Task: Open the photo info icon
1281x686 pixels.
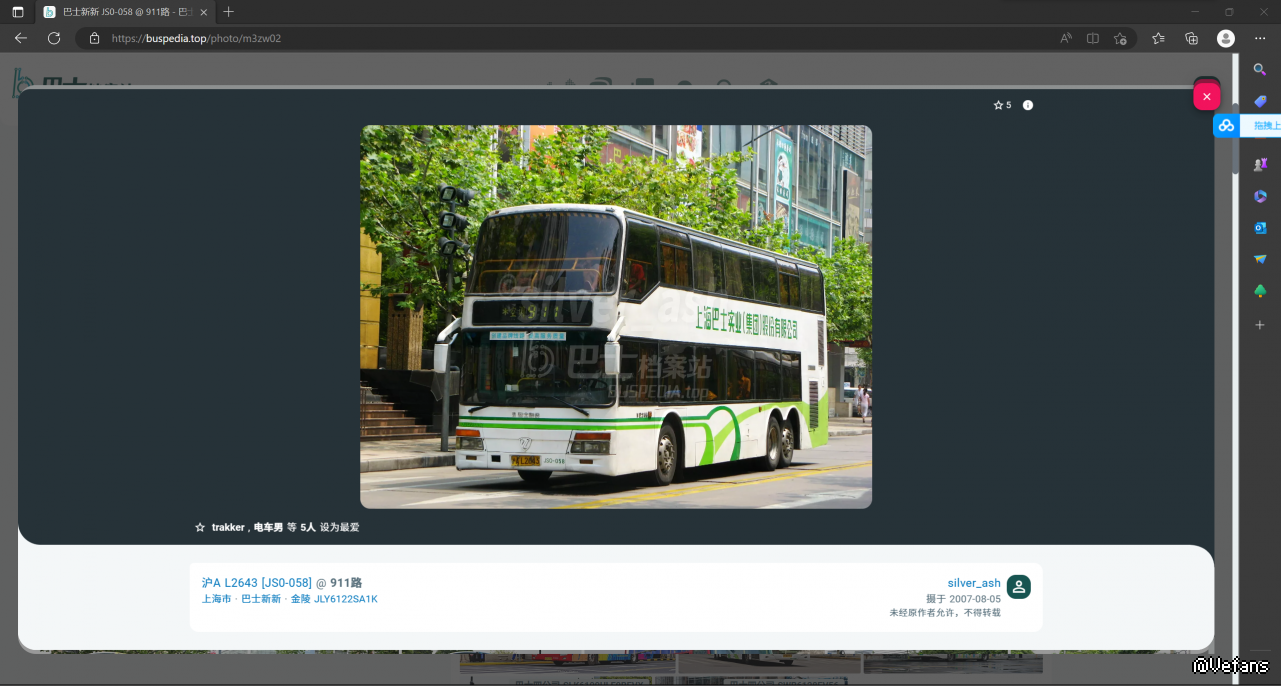Action: [1028, 105]
